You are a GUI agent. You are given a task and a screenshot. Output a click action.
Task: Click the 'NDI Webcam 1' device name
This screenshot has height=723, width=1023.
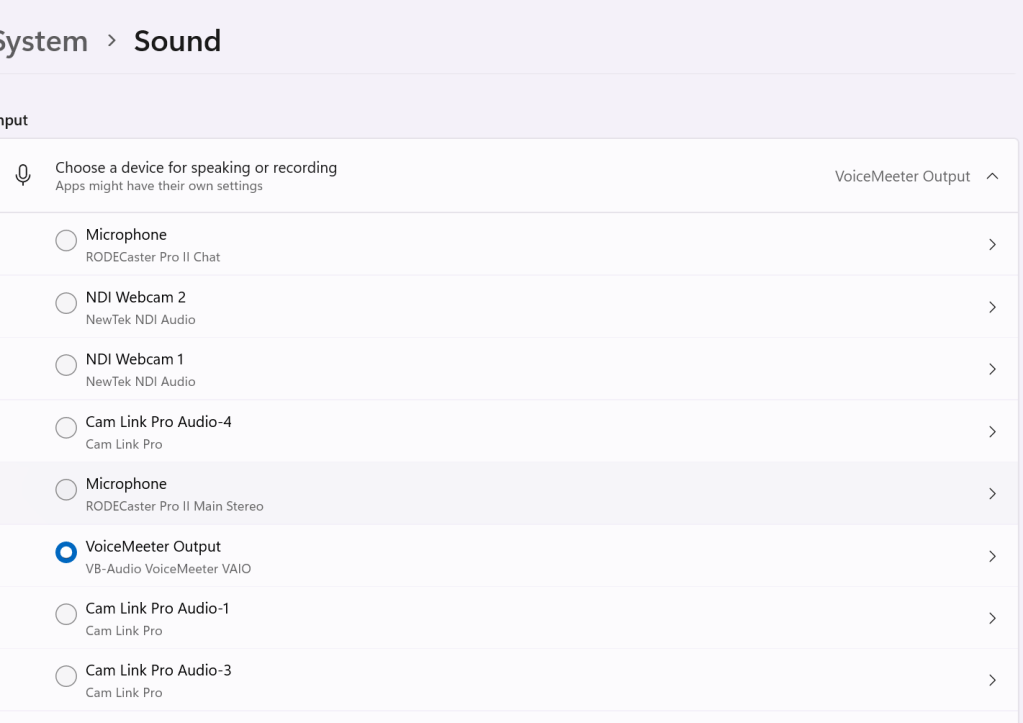click(x=134, y=360)
